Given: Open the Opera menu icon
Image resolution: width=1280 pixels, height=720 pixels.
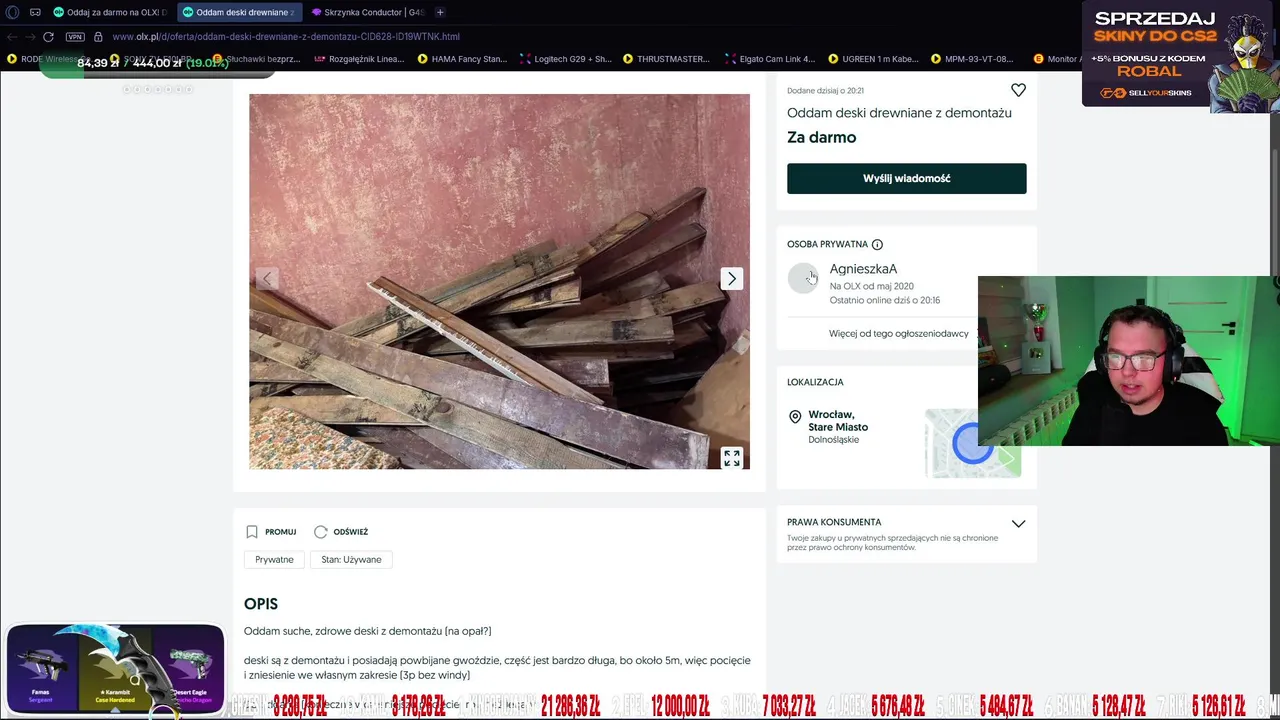Looking at the screenshot, I should coord(13,12).
